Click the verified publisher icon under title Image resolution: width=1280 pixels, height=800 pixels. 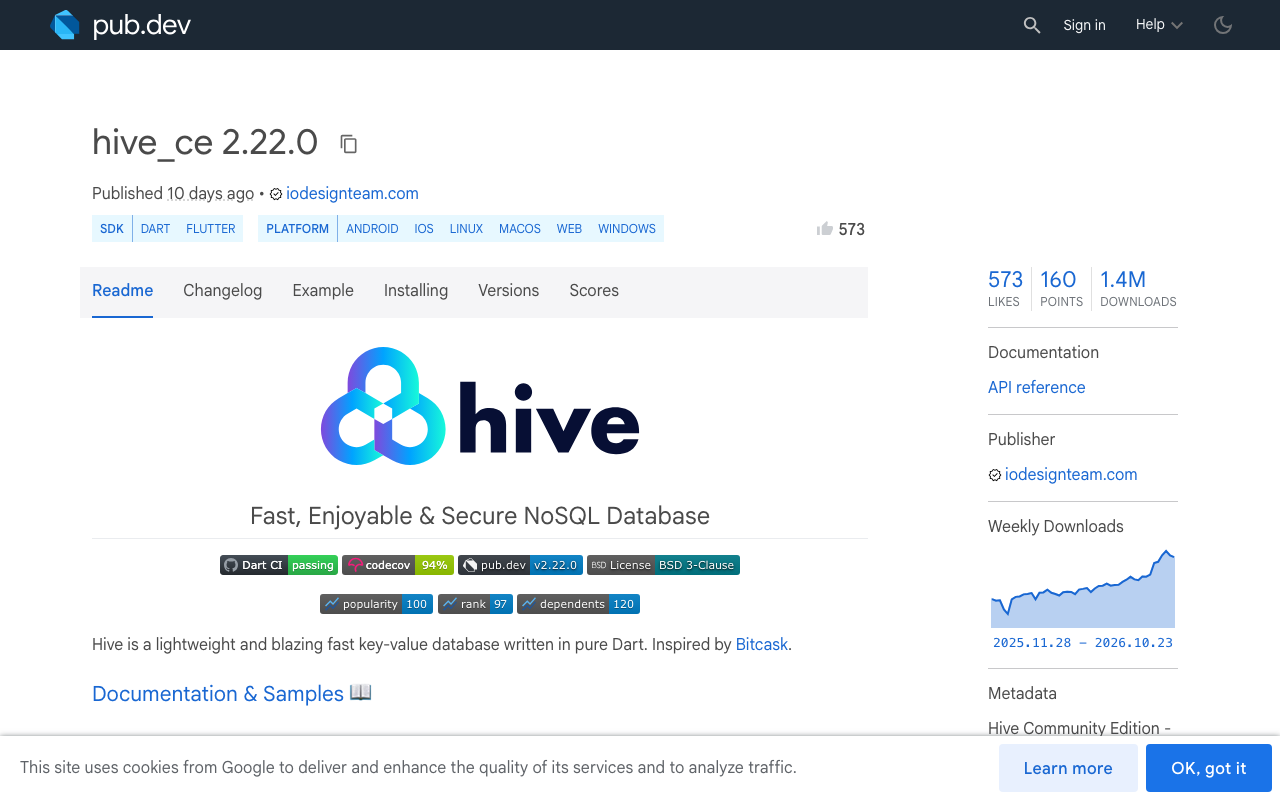pos(276,194)
